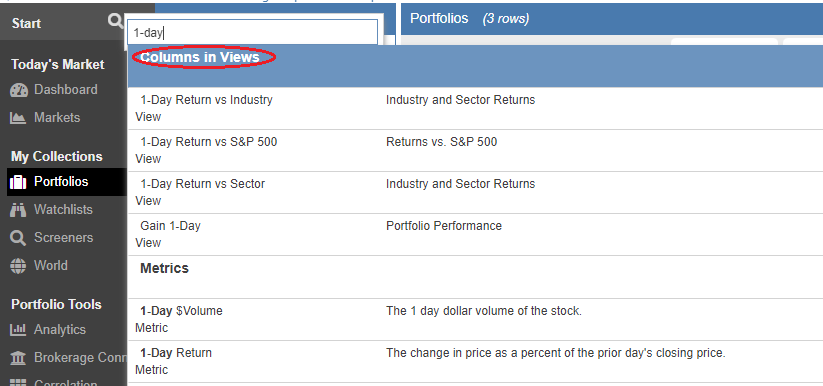Screen dimensions: 823x386
Task: Click the Analytics bar chart icon
Action: pyautogui.click(x=18, y=330)
